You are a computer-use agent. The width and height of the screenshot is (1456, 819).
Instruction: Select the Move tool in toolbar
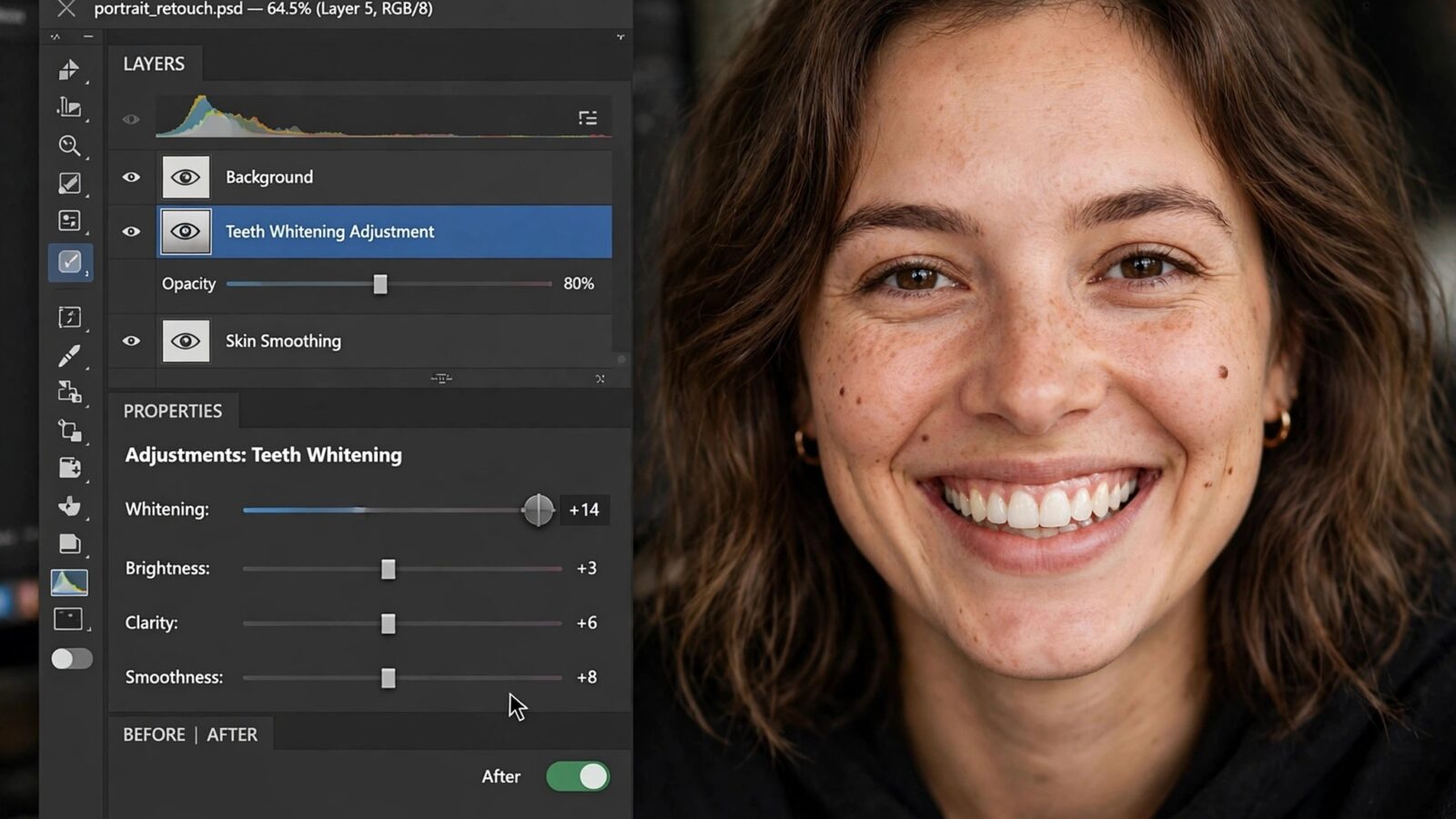click(69, 70)
